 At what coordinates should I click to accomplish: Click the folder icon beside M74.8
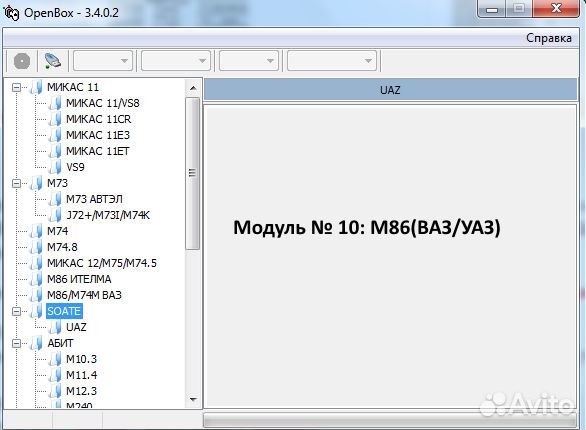tap(36, 247)
